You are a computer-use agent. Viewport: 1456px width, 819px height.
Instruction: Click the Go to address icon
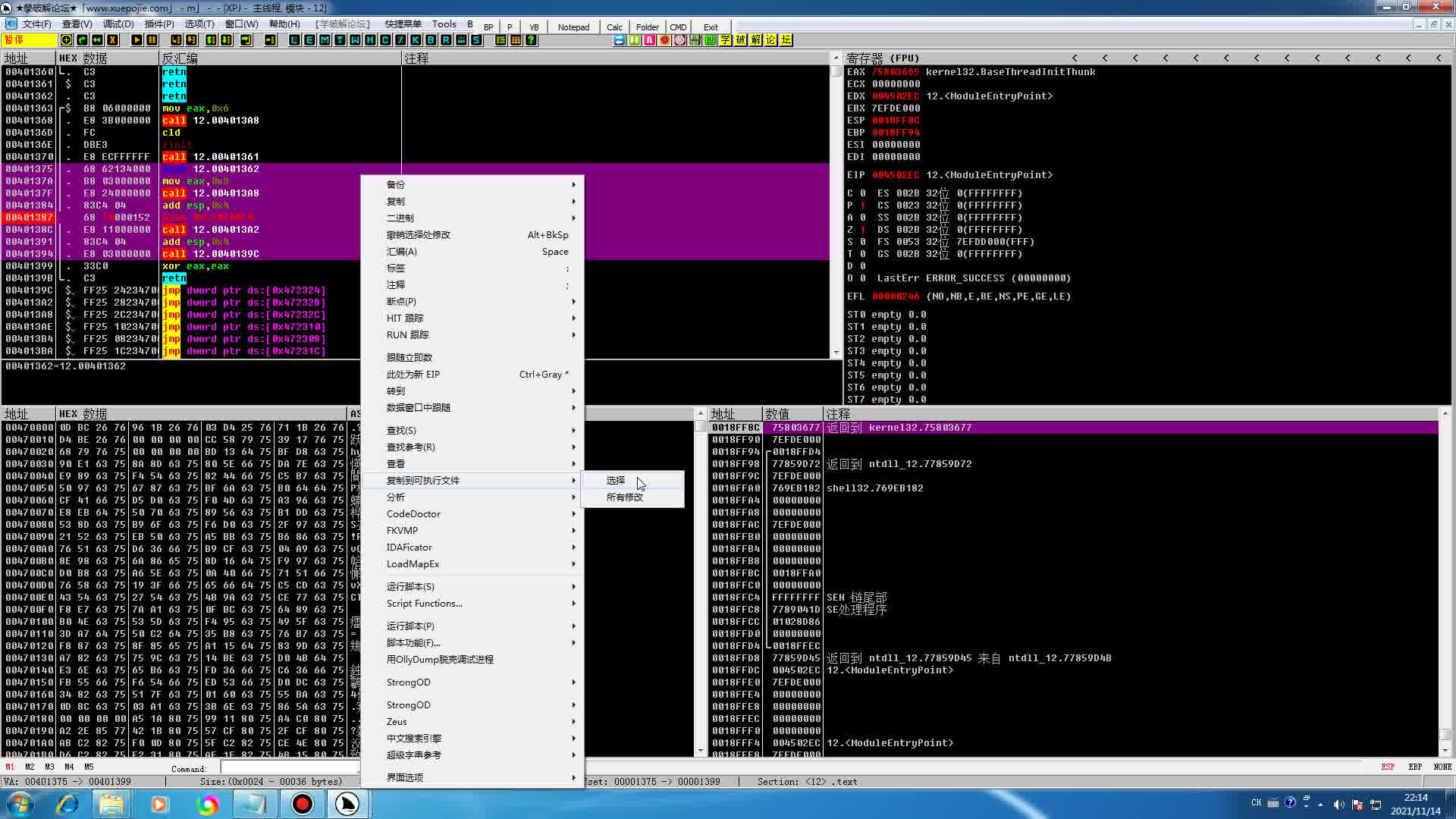[270, 40]
